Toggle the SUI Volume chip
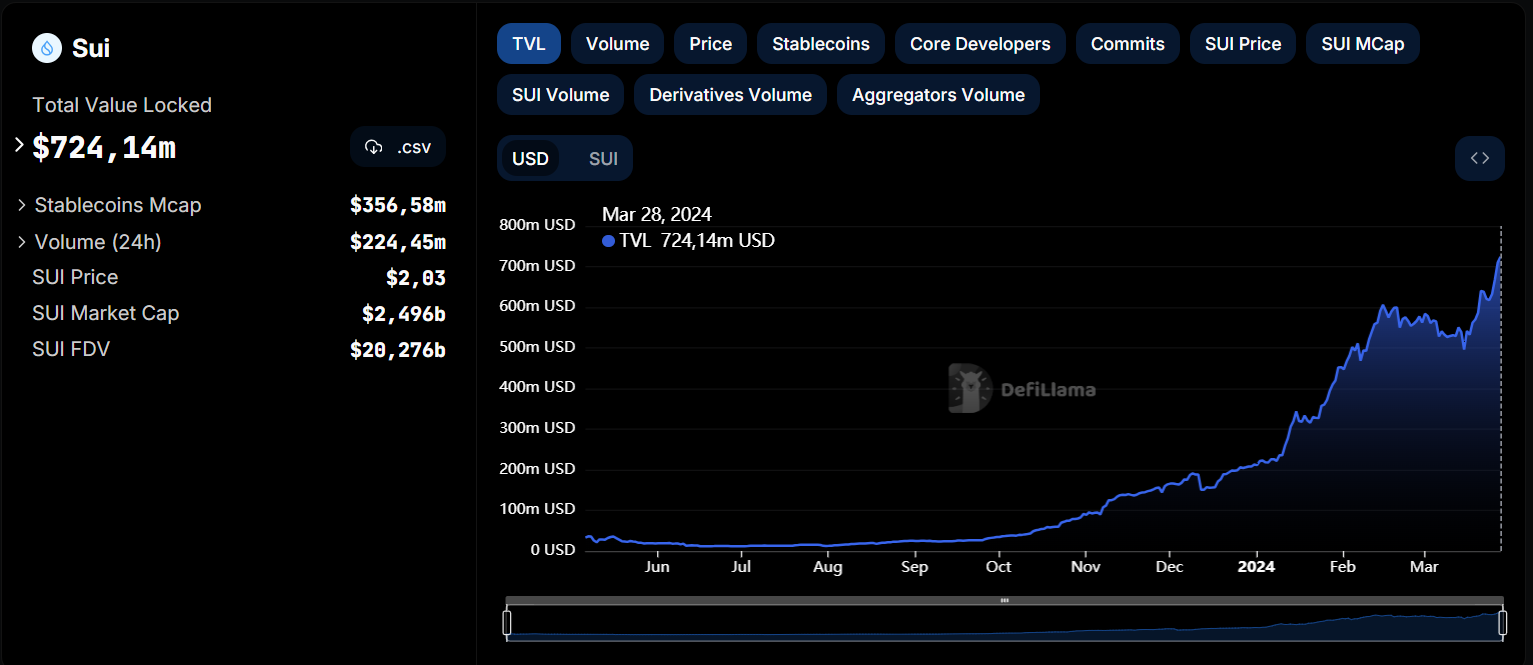Image resolution: width=1533 pixels, height=665 pixels. tap(561, 95)
